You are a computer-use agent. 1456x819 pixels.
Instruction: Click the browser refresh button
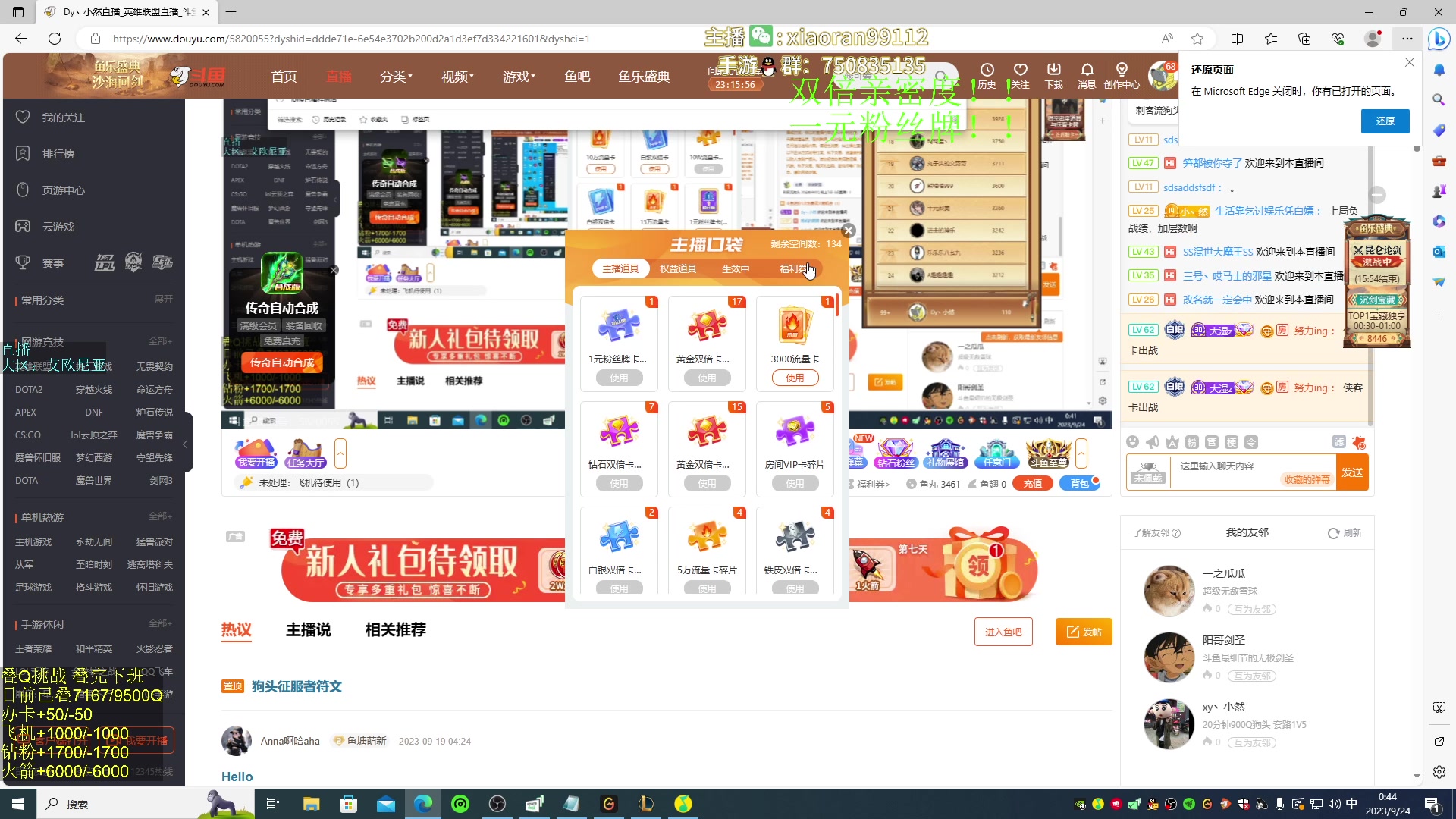(55, 39)
